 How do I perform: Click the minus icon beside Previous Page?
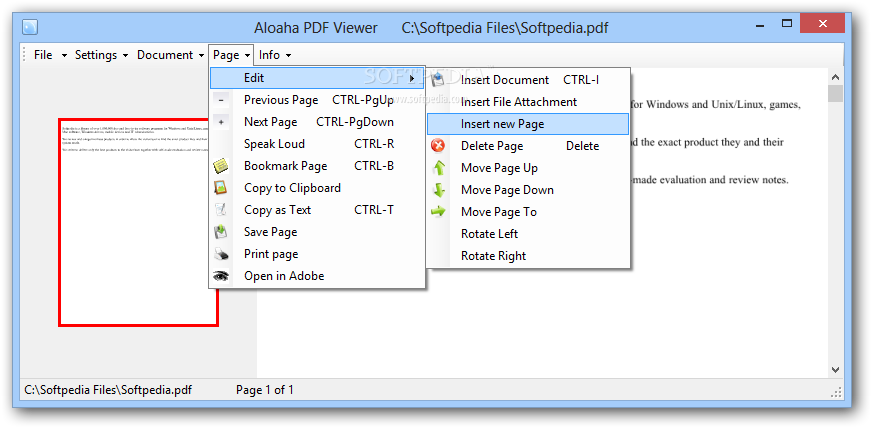coord(221,100)
